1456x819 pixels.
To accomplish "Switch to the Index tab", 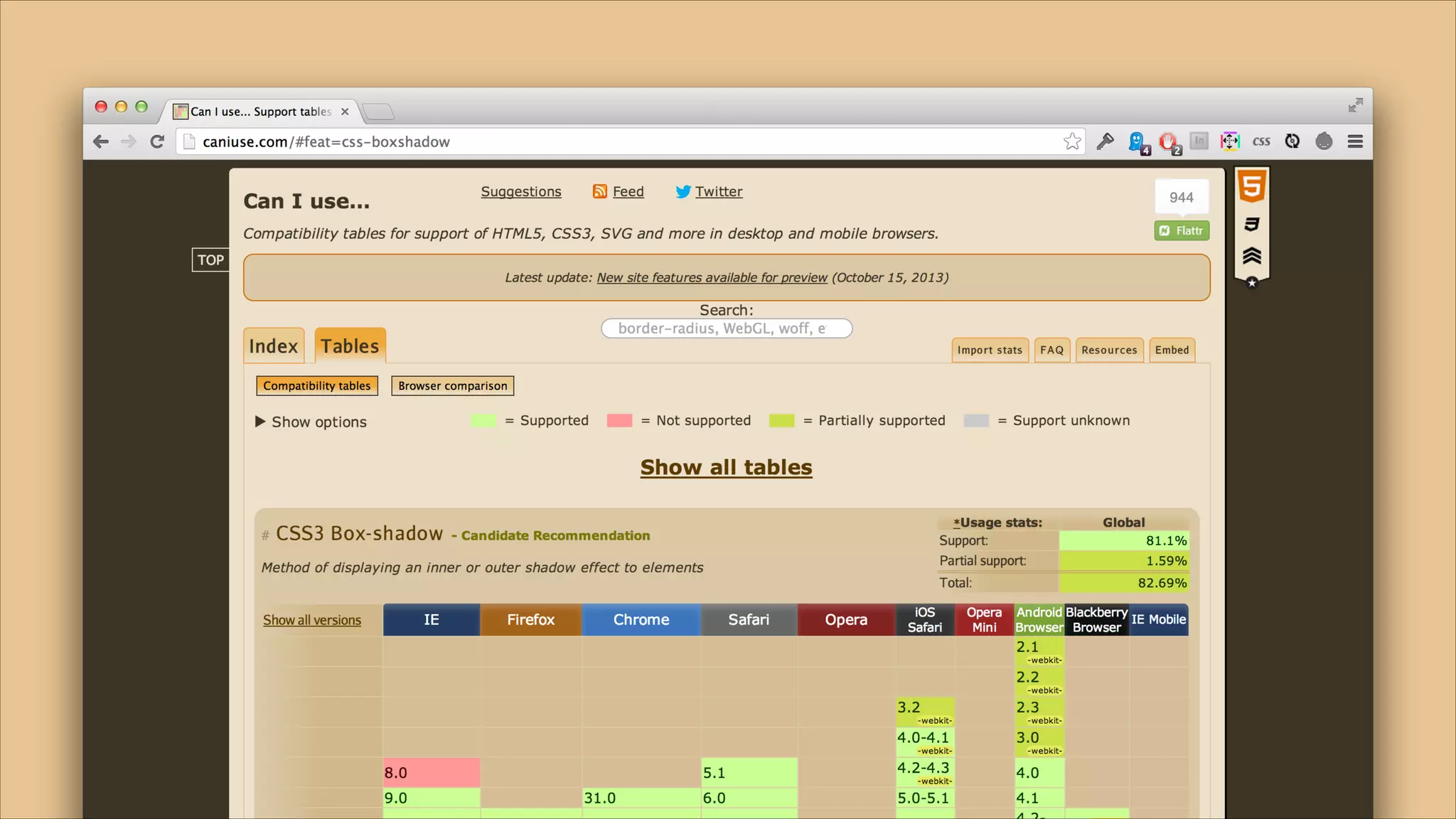I will [274, 346].
